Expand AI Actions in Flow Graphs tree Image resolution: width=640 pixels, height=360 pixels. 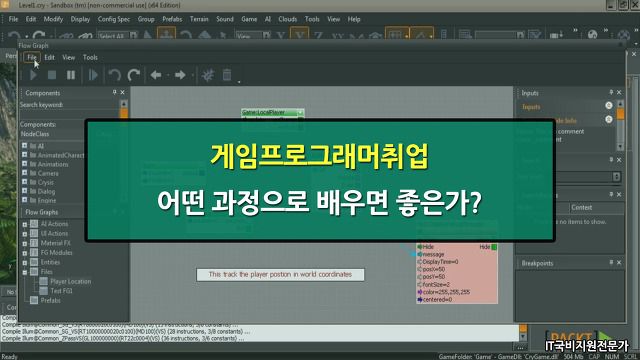(25, 224)
